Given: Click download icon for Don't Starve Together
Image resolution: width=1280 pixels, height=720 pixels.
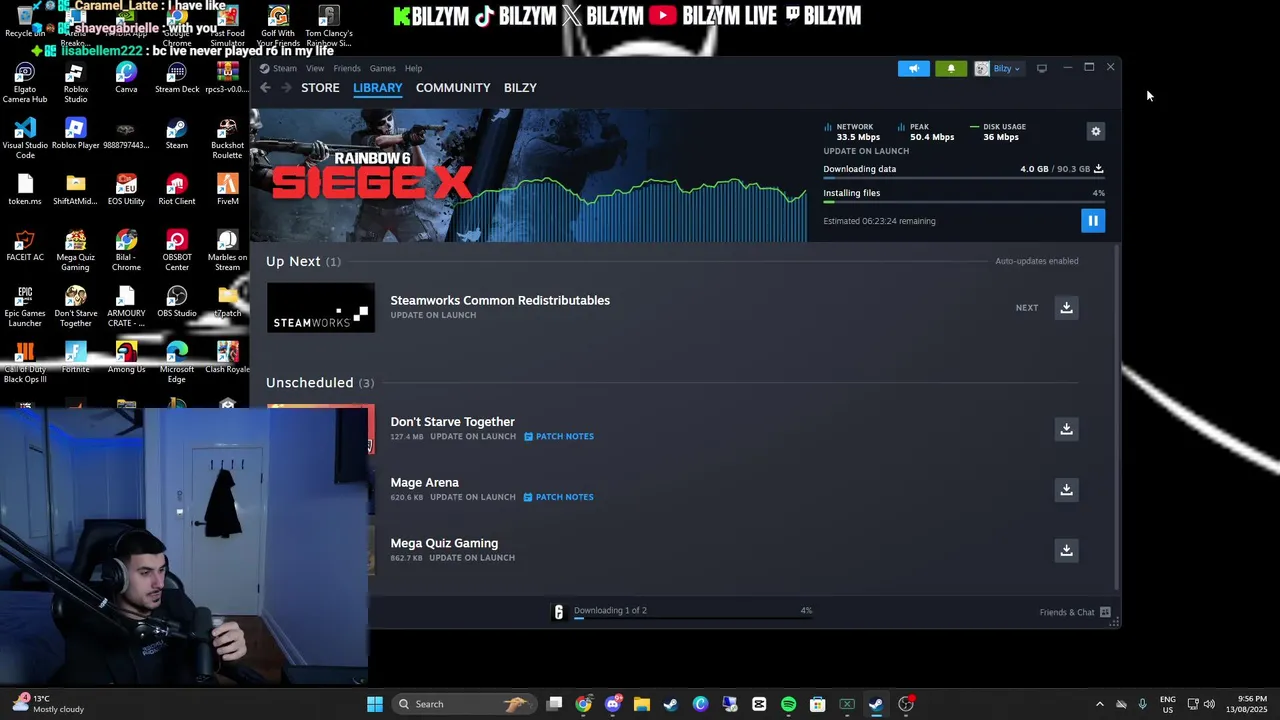Looking at the screenshot, I should 1066,429.
